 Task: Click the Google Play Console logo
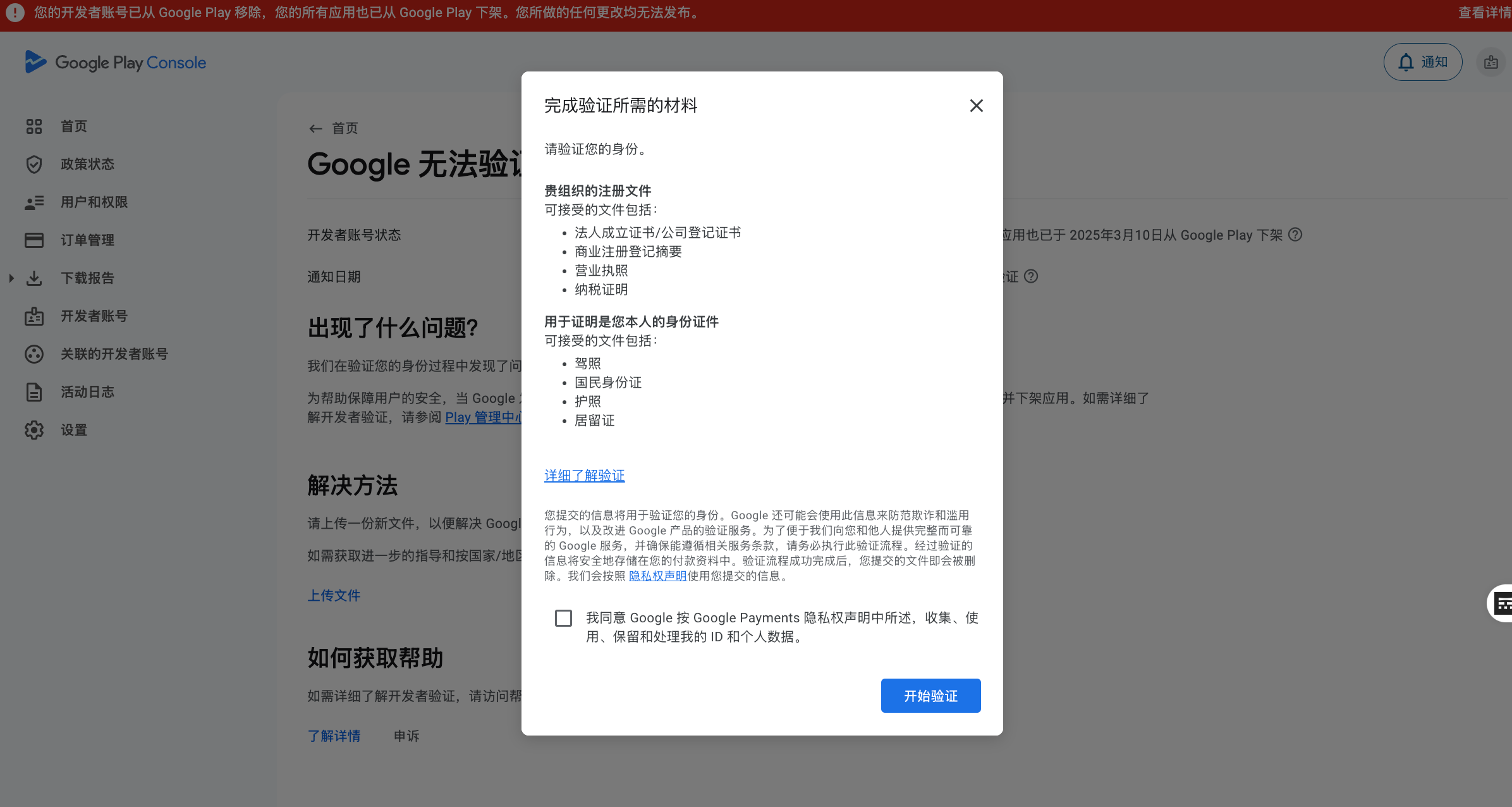[115, 62]
